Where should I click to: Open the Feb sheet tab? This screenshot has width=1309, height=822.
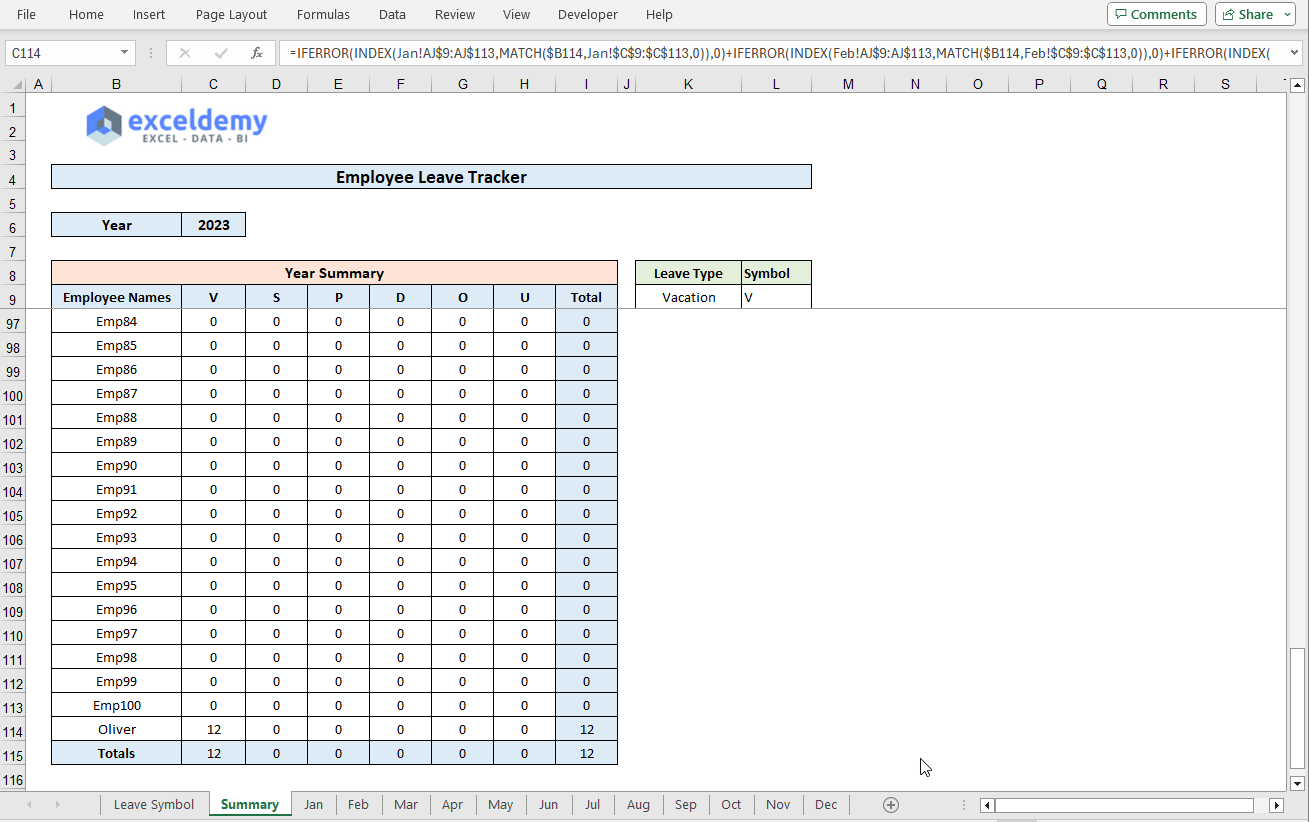(x=358, y=805)
